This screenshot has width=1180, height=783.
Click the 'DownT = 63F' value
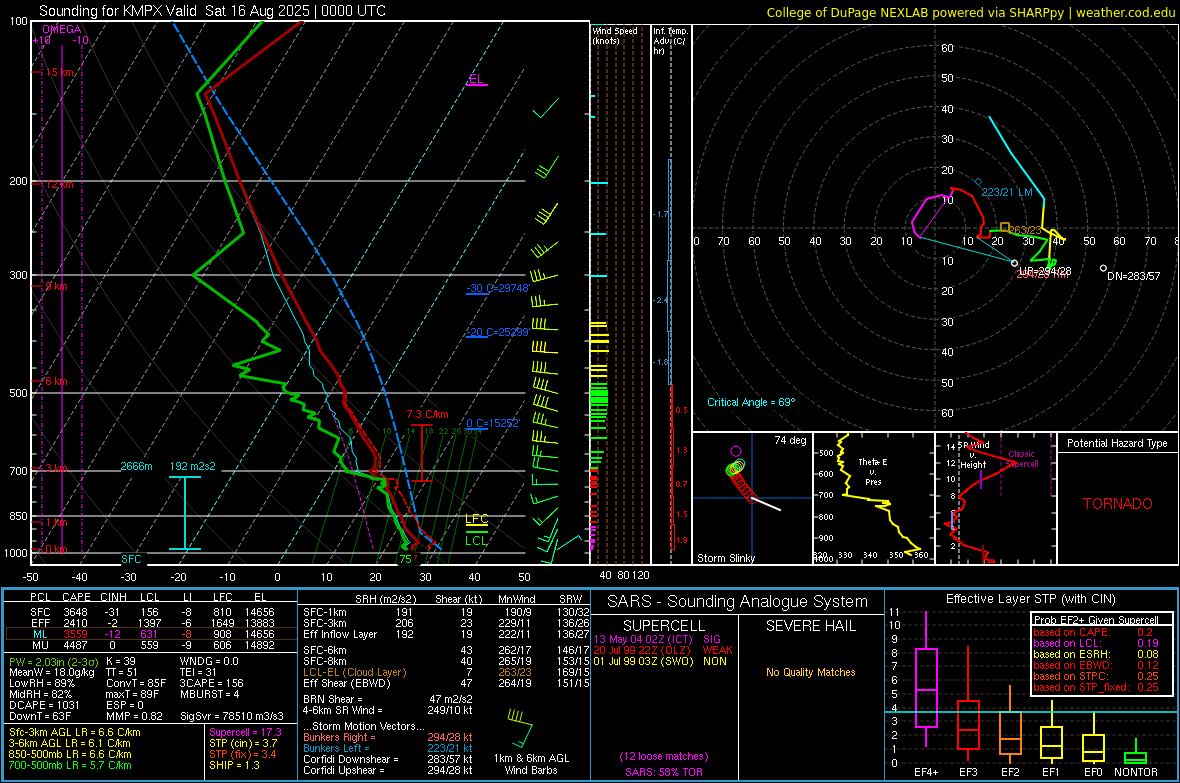39,717
